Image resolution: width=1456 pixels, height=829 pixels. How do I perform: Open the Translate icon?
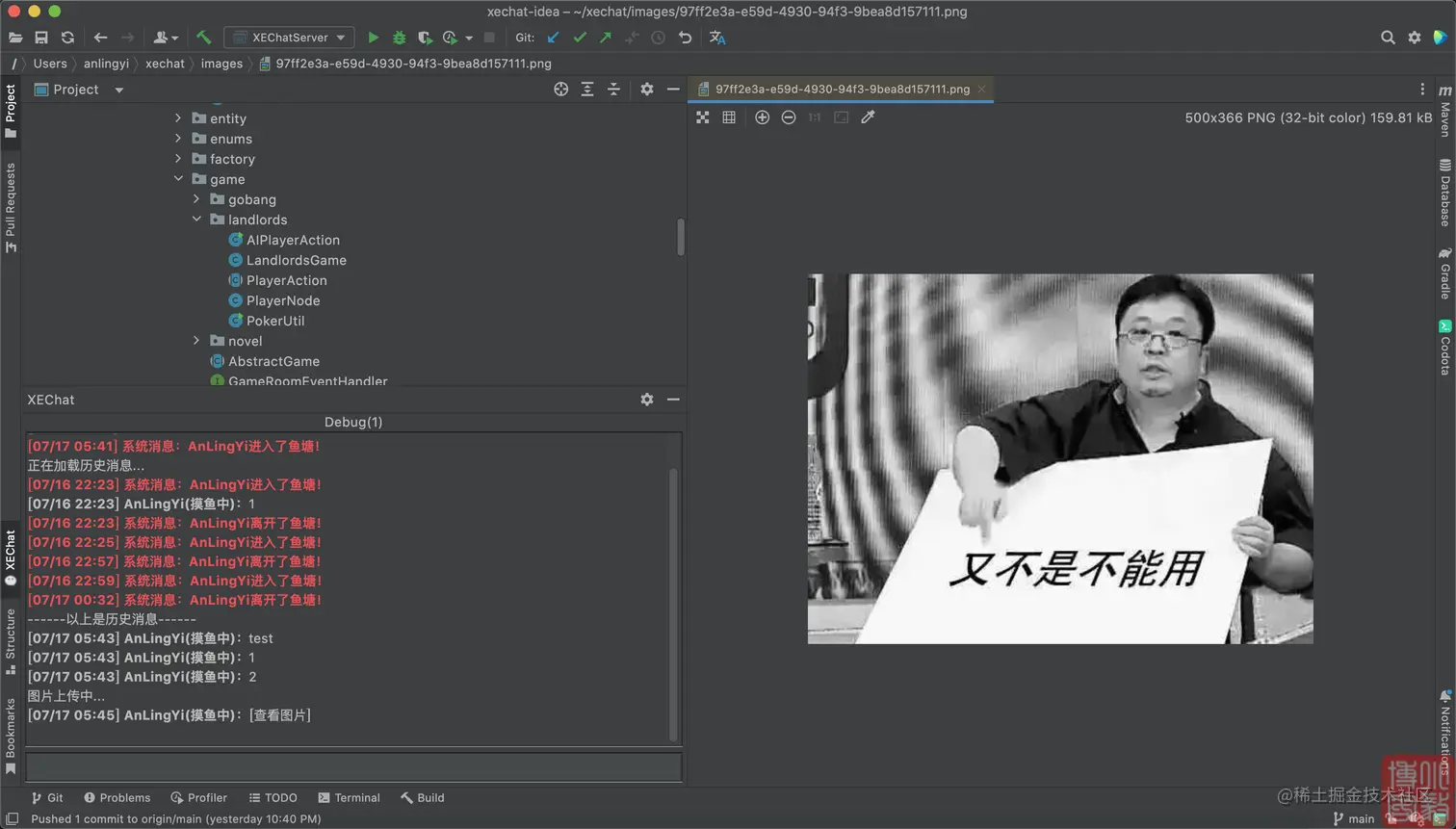pos(717,38)
